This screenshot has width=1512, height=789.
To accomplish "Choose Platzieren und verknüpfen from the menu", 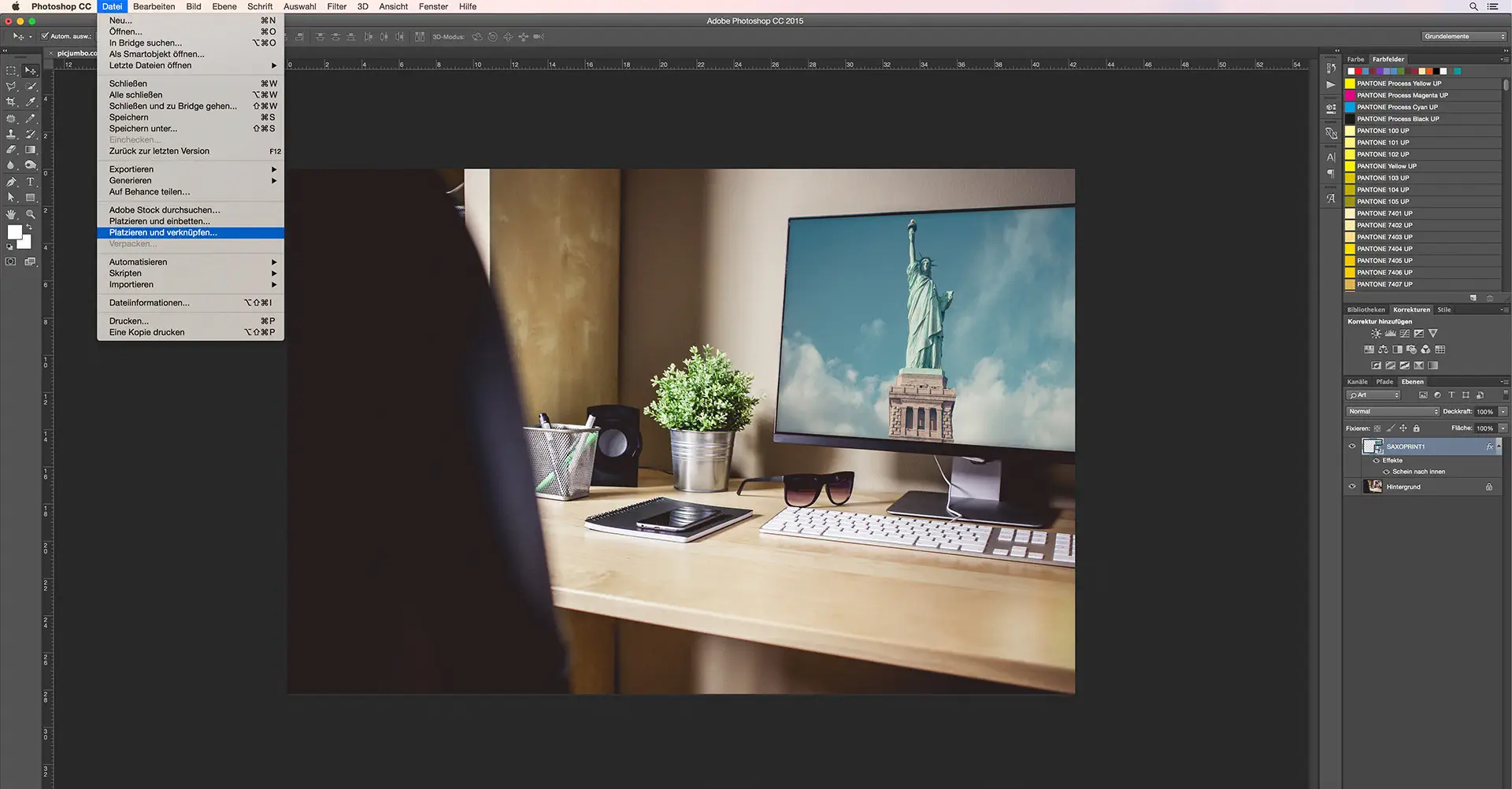I will click(x=165, y=233).
